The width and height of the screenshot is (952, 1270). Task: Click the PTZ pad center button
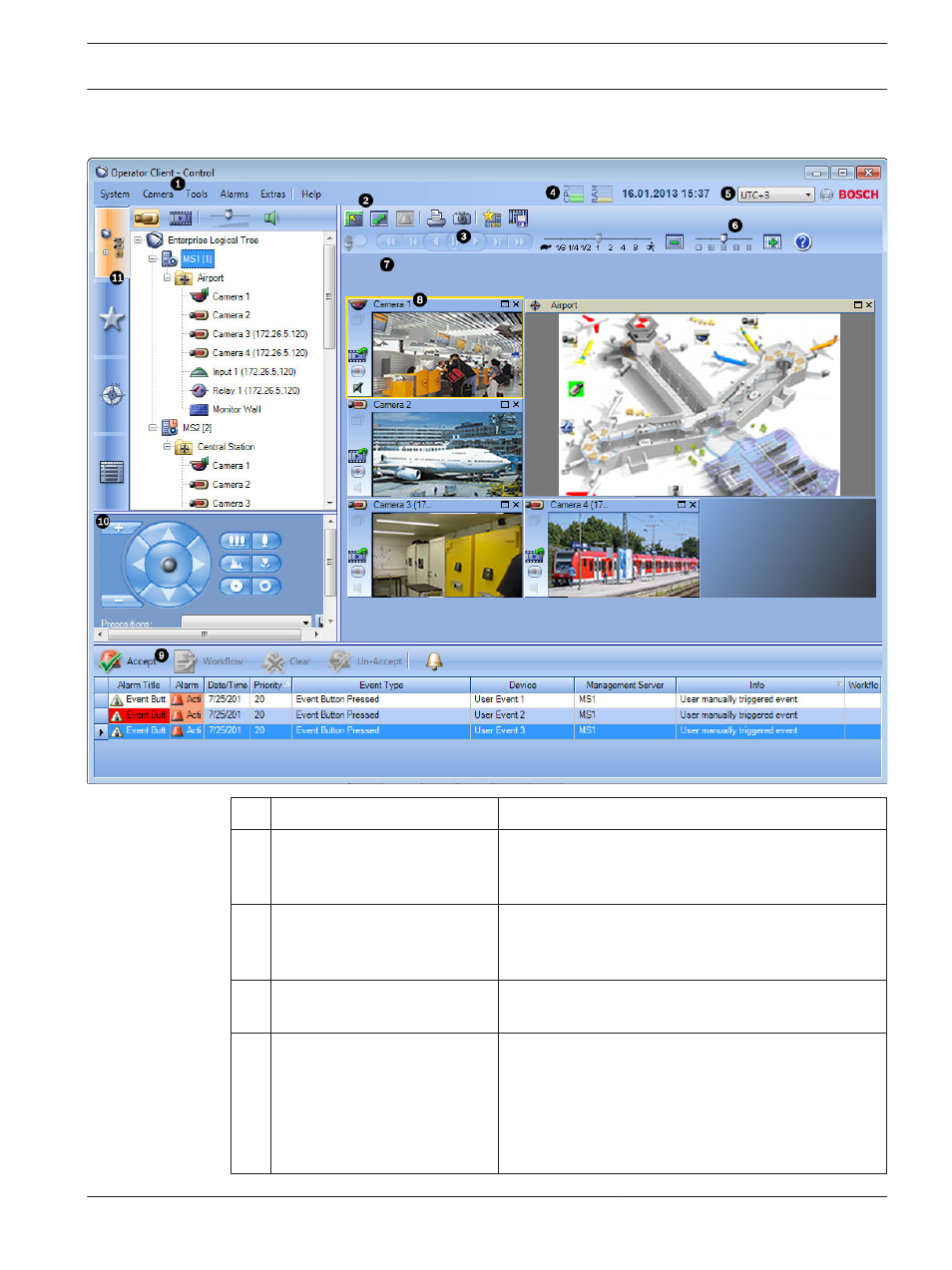(169, 565)
